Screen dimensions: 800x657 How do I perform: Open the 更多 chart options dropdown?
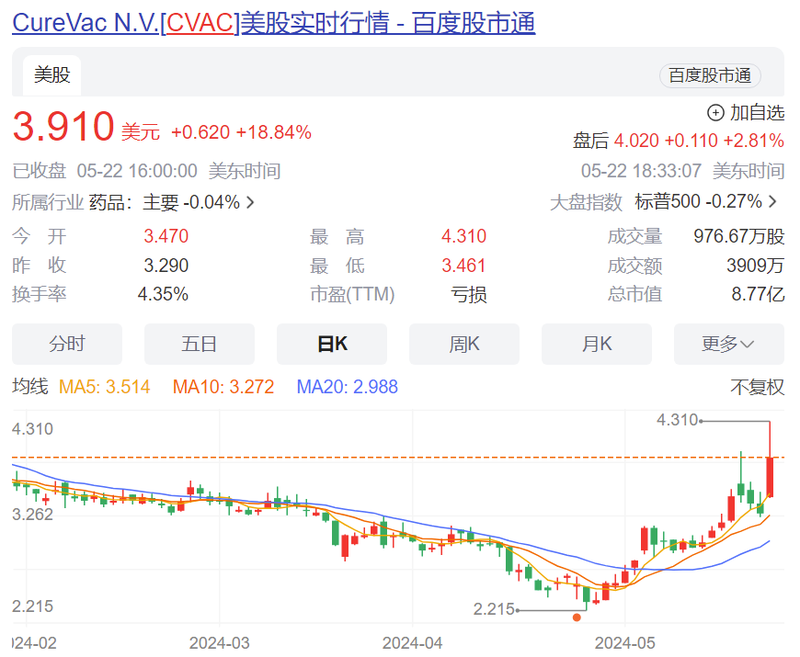[728, 344]
